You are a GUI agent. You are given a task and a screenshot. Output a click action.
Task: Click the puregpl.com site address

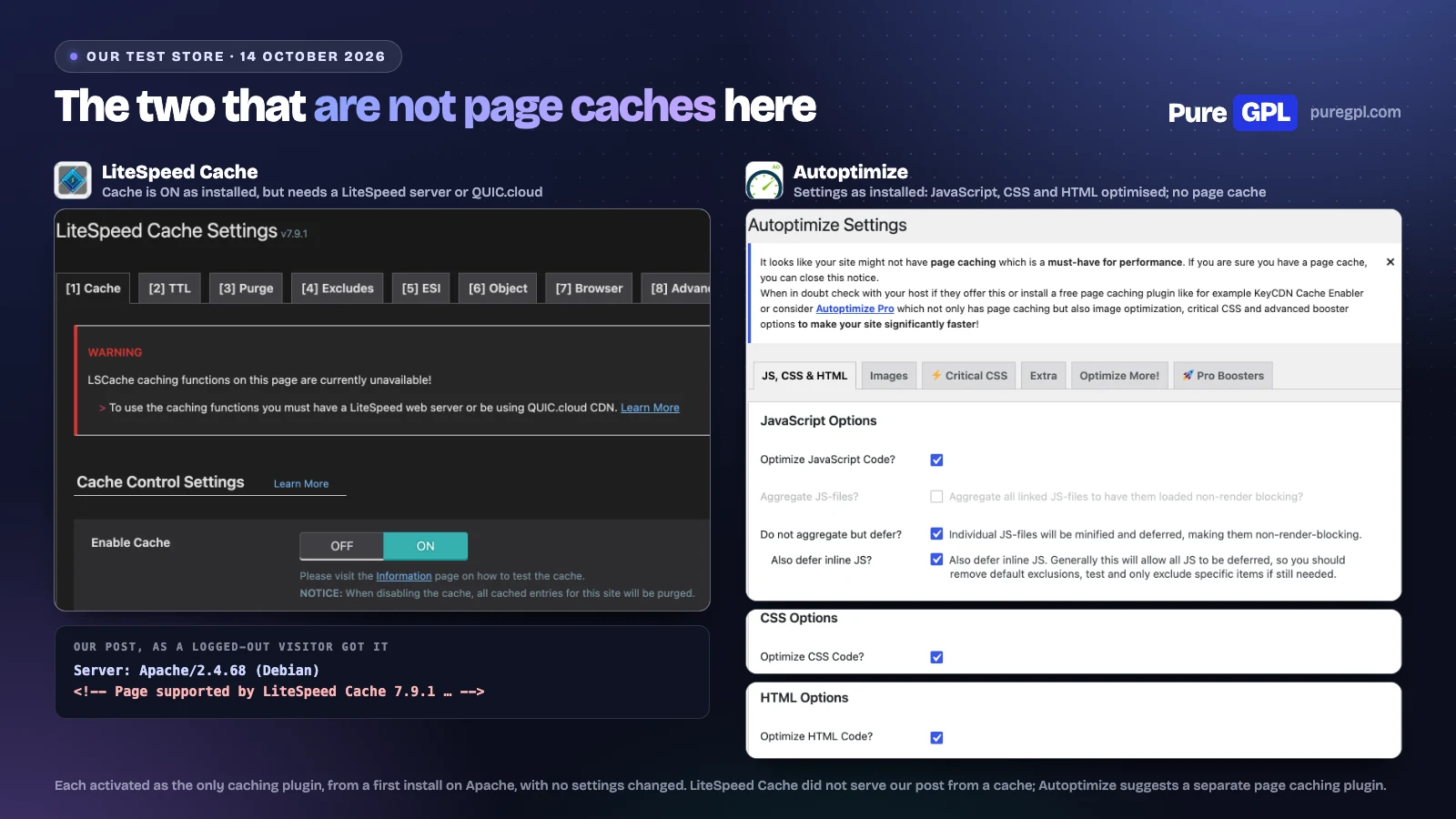1355,112
